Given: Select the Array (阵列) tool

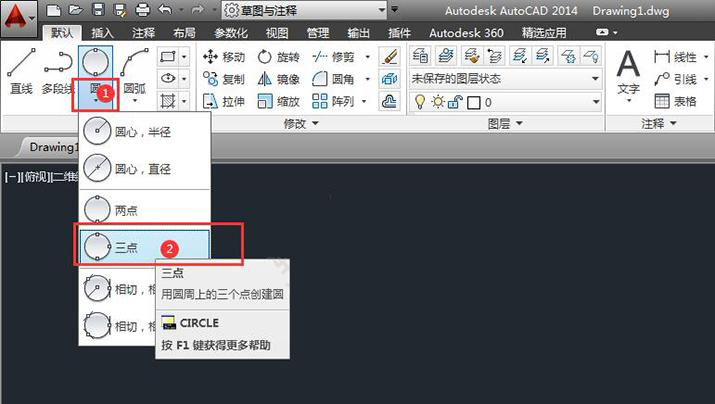Looking at the screenshot, I should coord(333,101).
